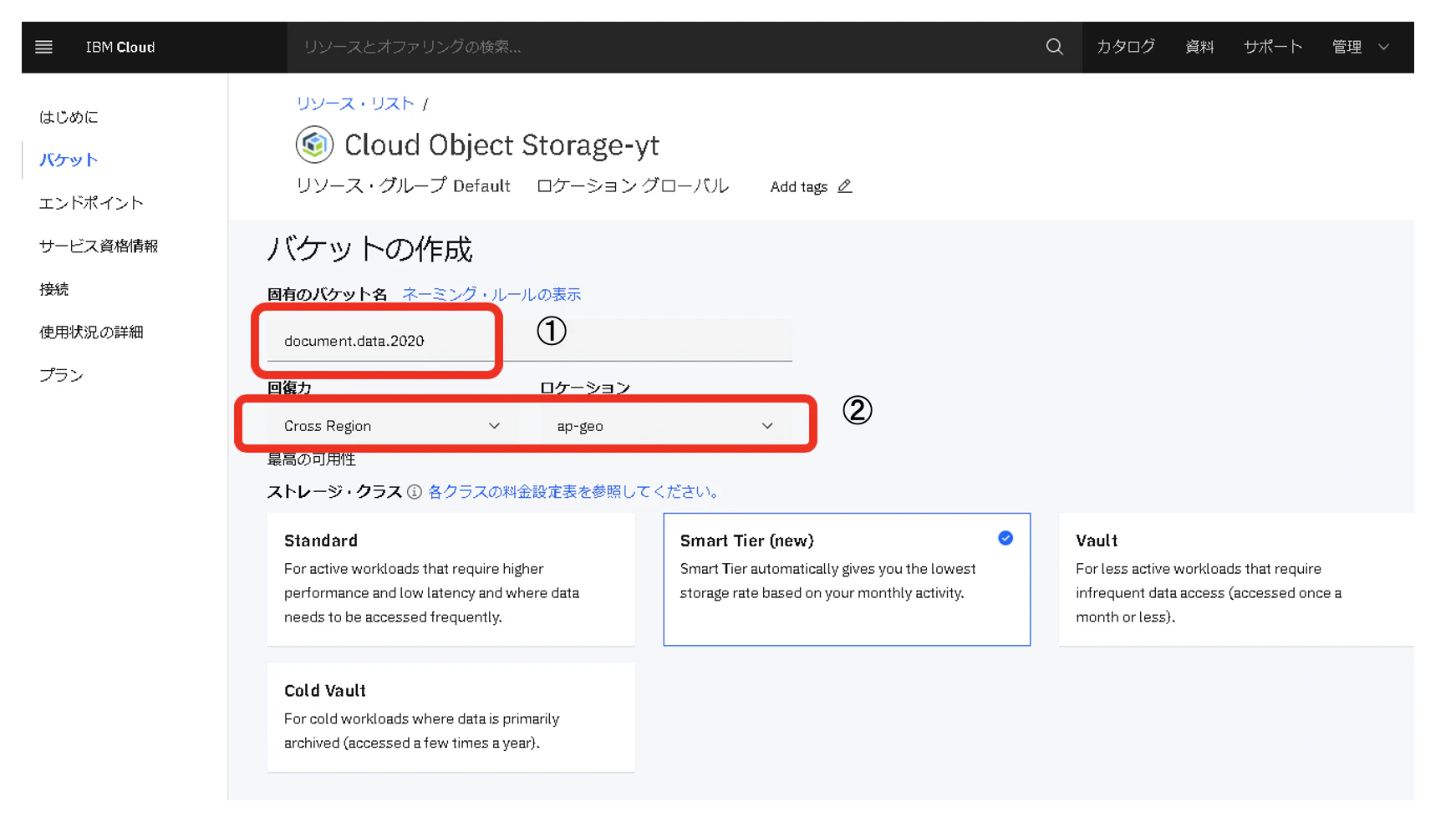Click the search magnifier icon
1456x827 pixels.
pyautogui.click(x=1054, y=48)
